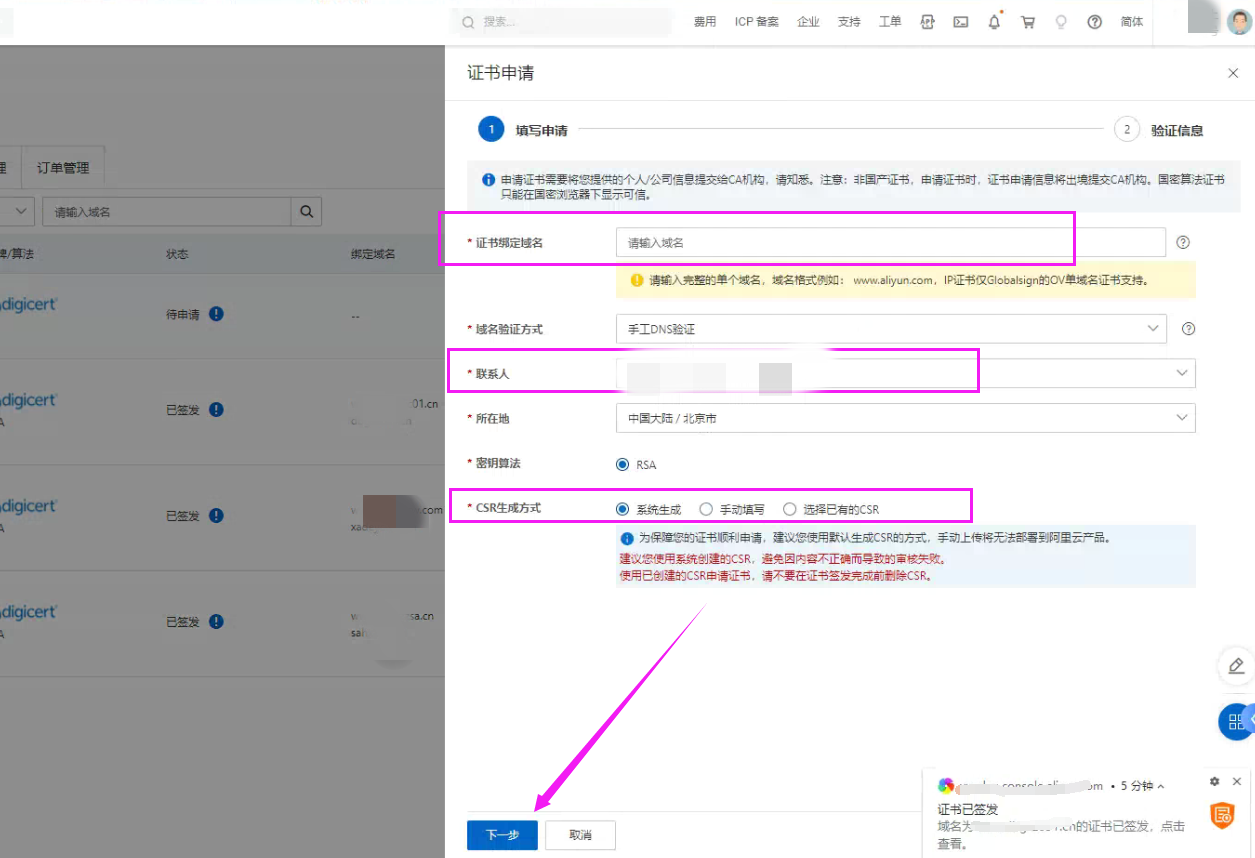Choose 选择已有的CSR radio option
The height and width of the screenshot is (858, 1255).
[790, 509]
